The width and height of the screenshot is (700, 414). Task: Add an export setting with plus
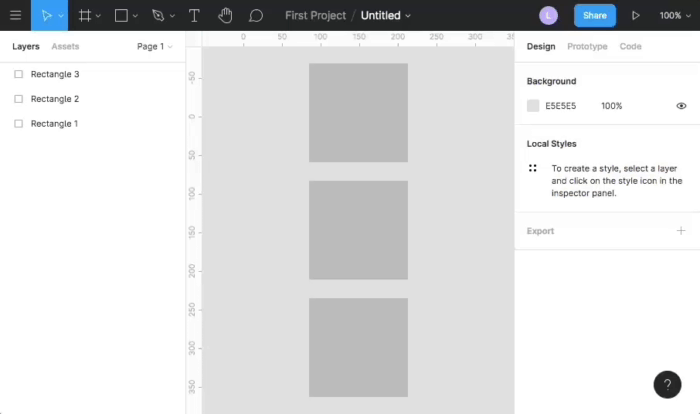(681, 231)
